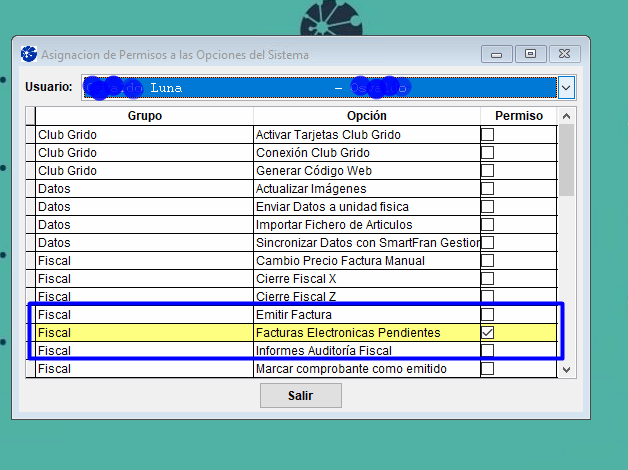This screenshot has height=470, width=628.
Task: Click the Opción column header
Action: (366, 116)
